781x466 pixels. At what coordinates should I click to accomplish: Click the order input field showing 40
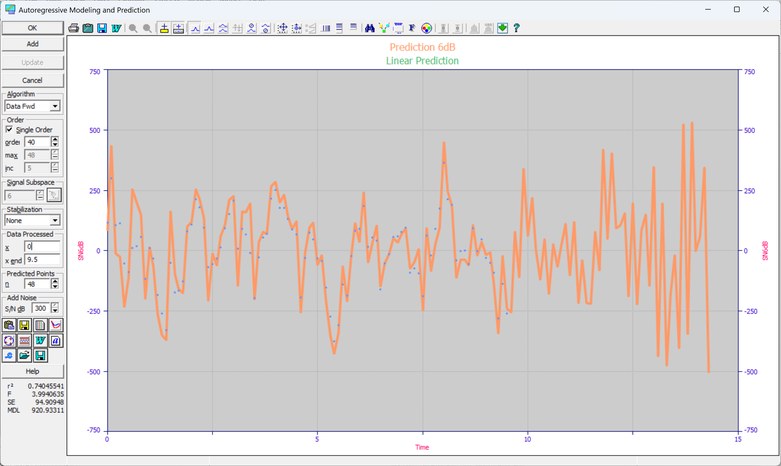click(x=38, y=142)
